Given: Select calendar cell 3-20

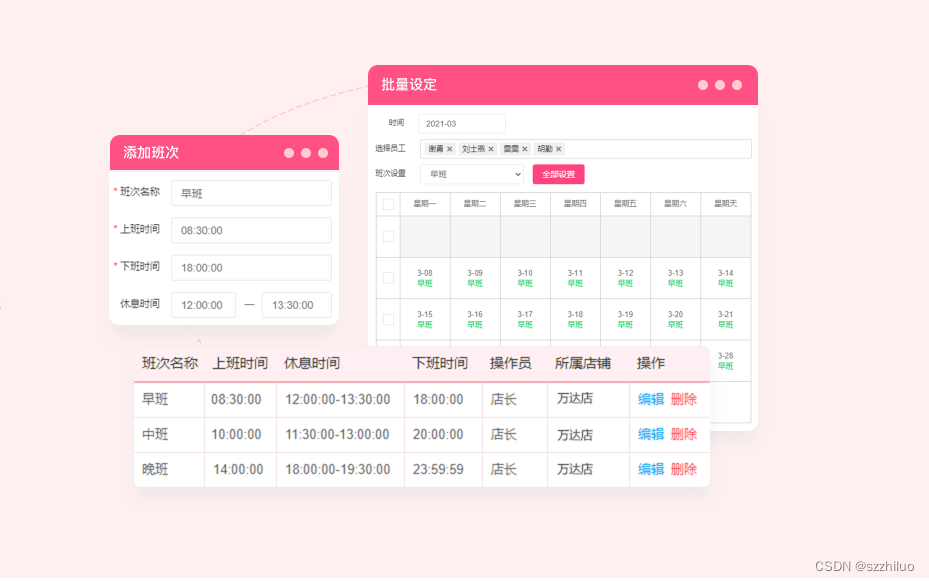Looking at the screenshot, I should (675, 319).
